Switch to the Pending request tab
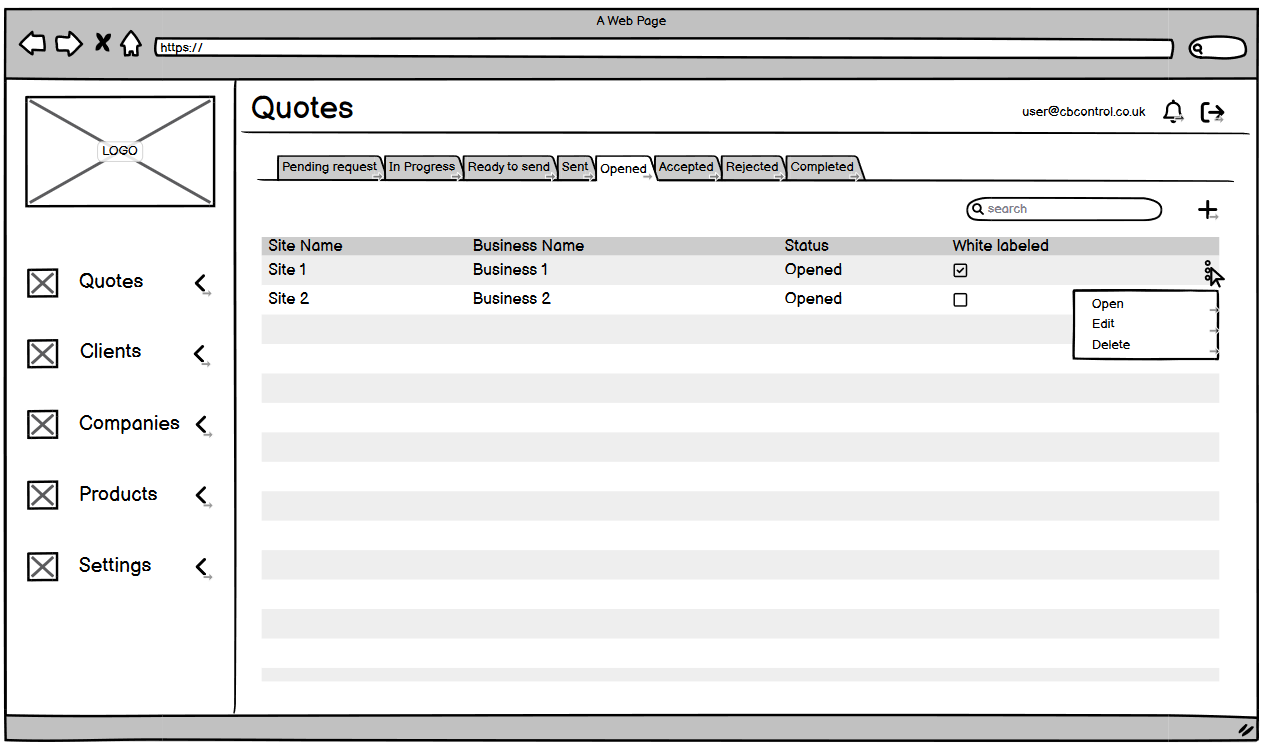 click(329, 167)
